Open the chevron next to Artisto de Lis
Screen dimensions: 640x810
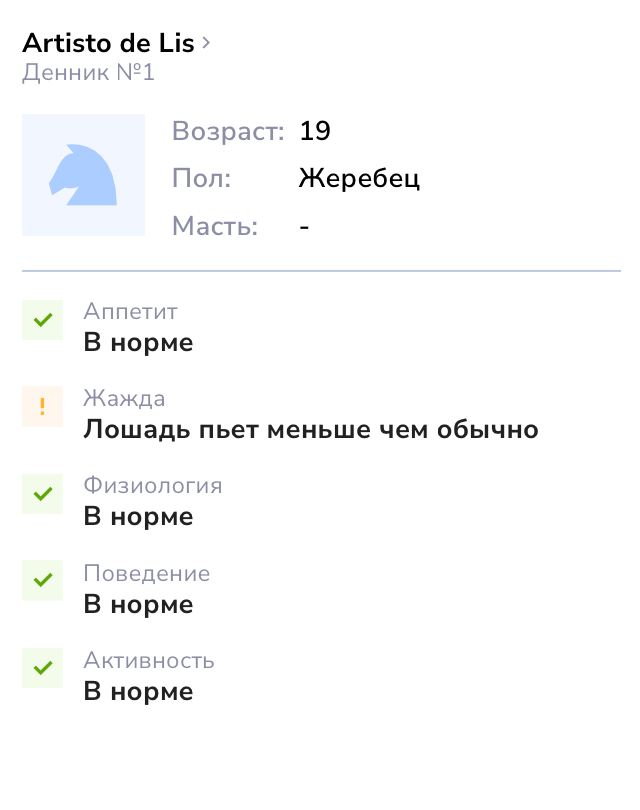(x=206, y=42)
